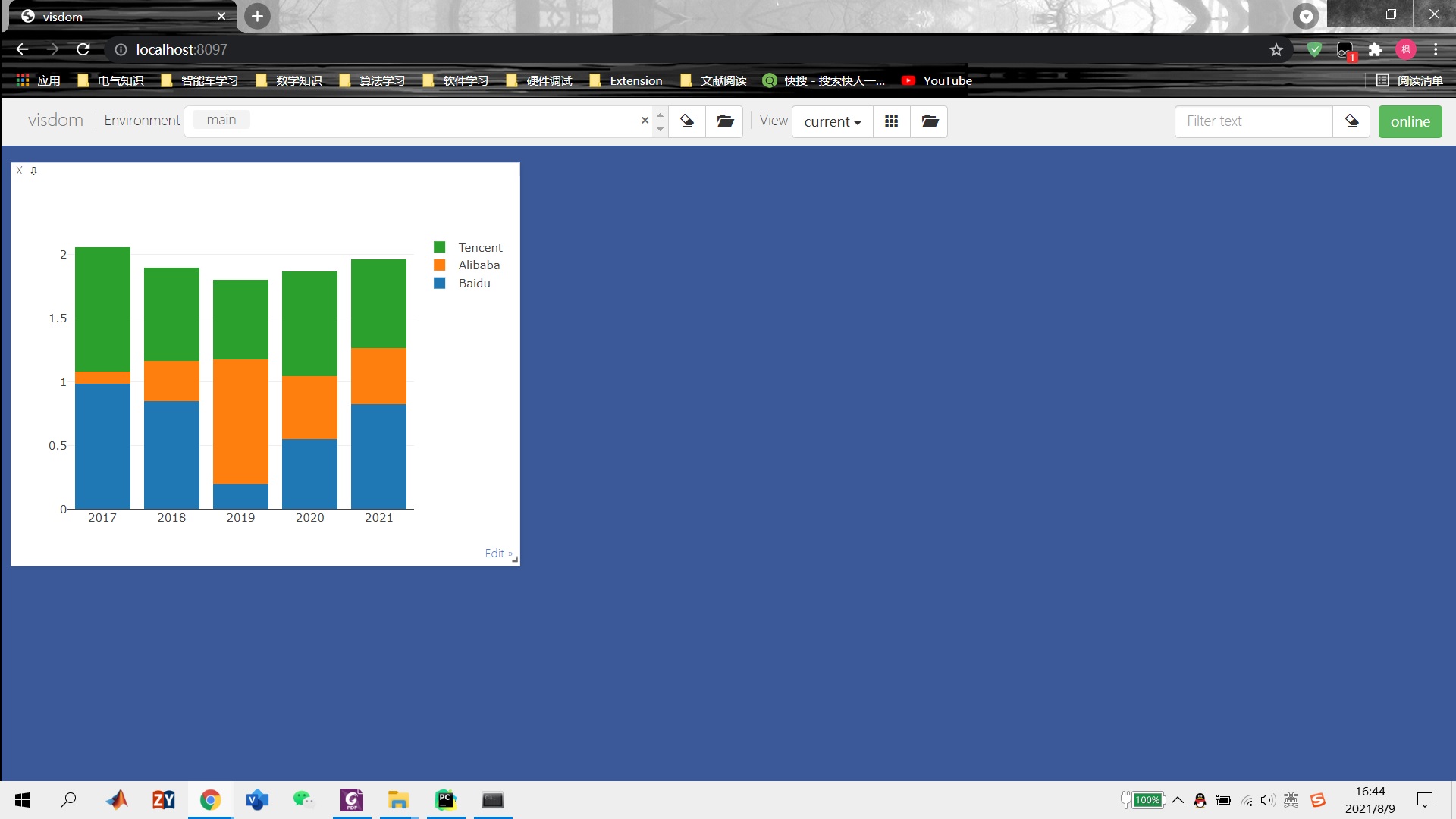Viewport: 1456px width, 819px height.
Task: Bookmark page with the star icon
Action: 1276,50
